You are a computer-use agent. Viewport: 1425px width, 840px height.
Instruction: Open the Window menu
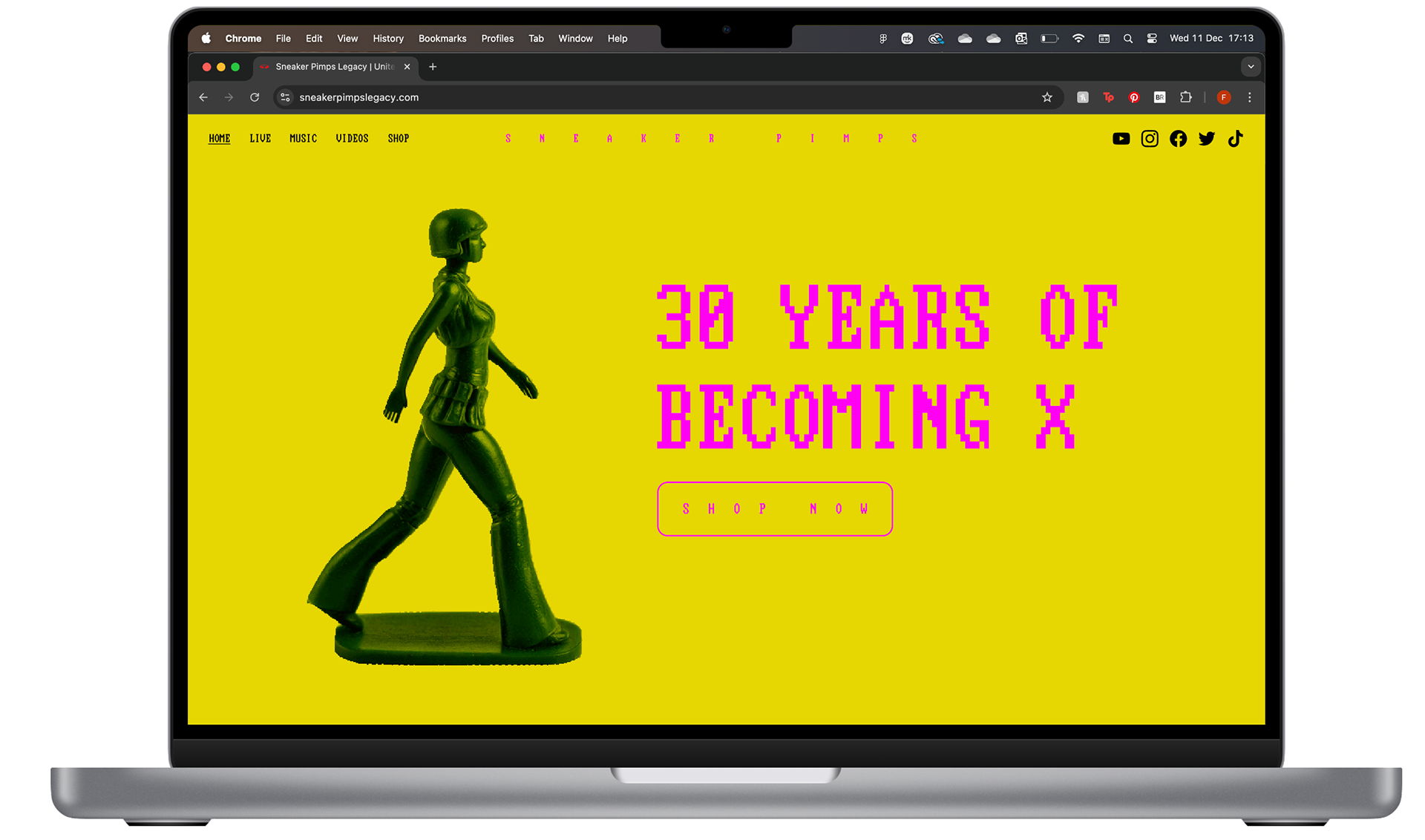tap(575, 39)
